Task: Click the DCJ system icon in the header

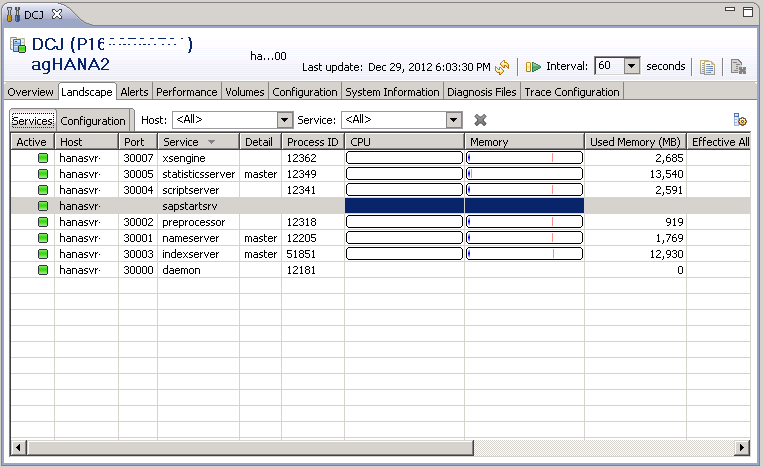Action: coord(18,46)
